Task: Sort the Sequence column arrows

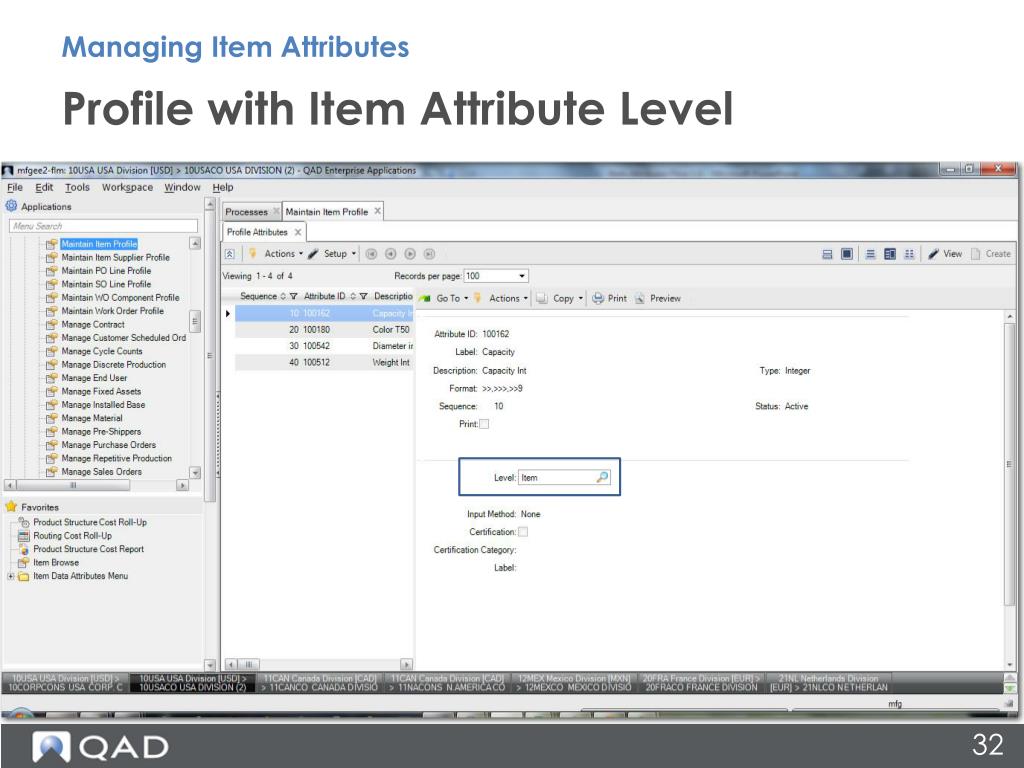Action: pos(283,296)
